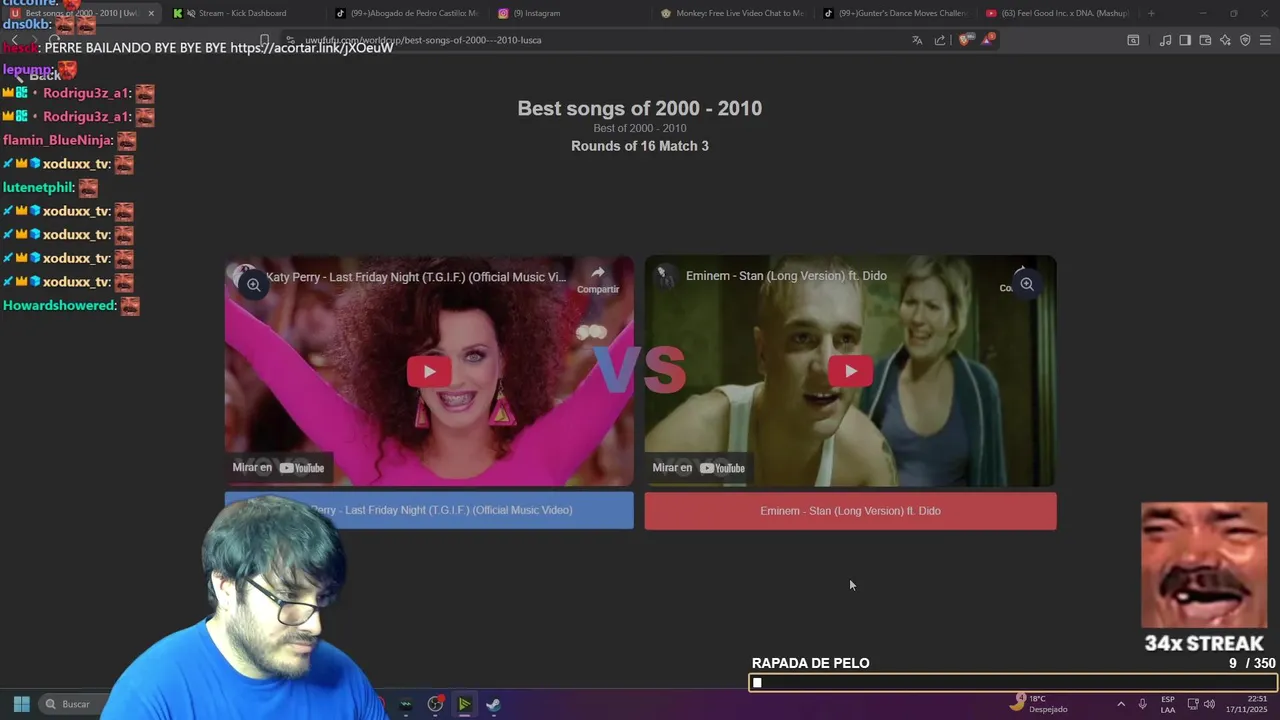1280x720 pixels.
Task: Open Brave Rewards triangle icon
Action: [988, 39]
